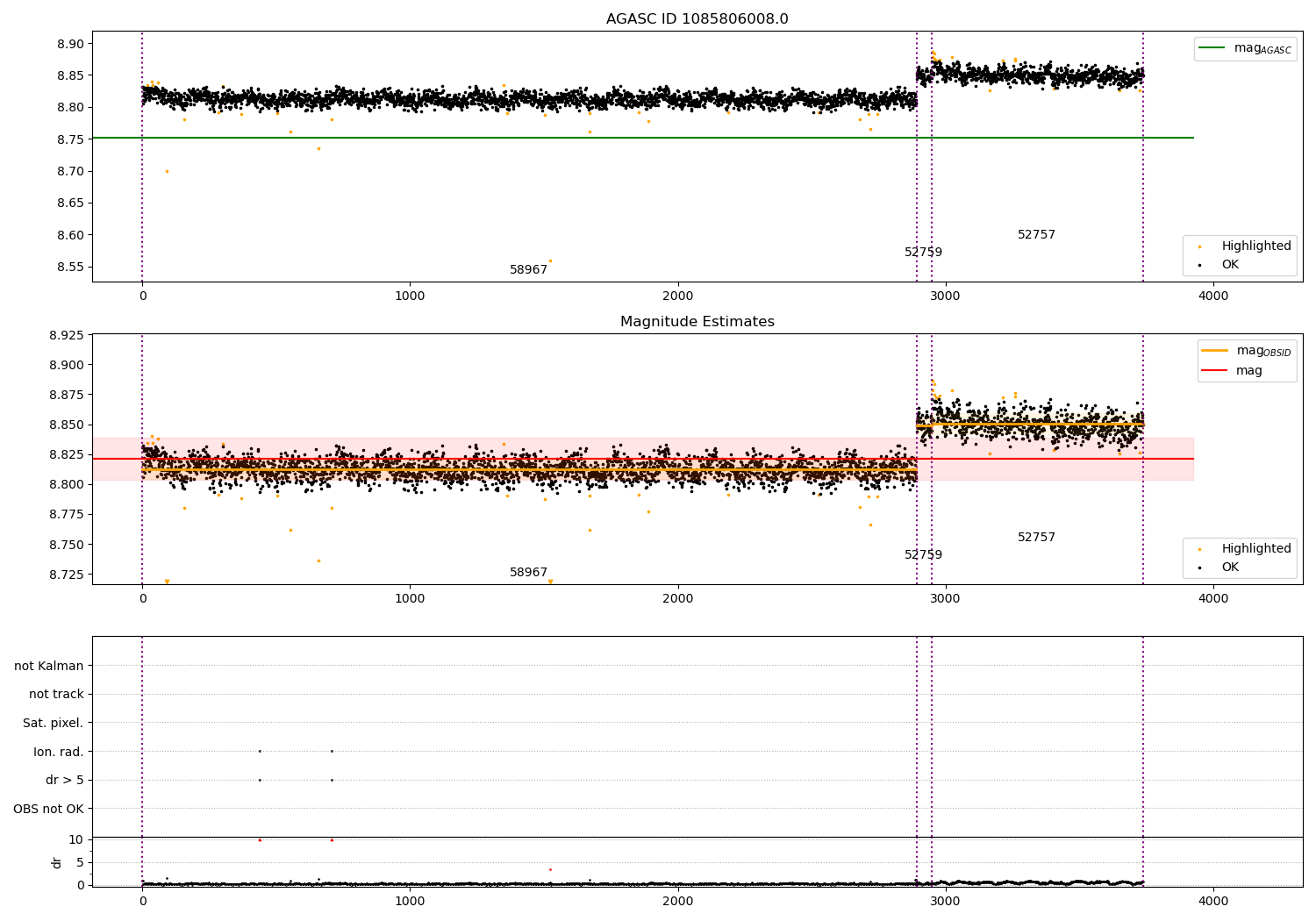Click x-axis tick '4000' under Magnitude Estimates plot
Image resolution: width=1316 pixels, height=921 pixels.
[1213, 599]
